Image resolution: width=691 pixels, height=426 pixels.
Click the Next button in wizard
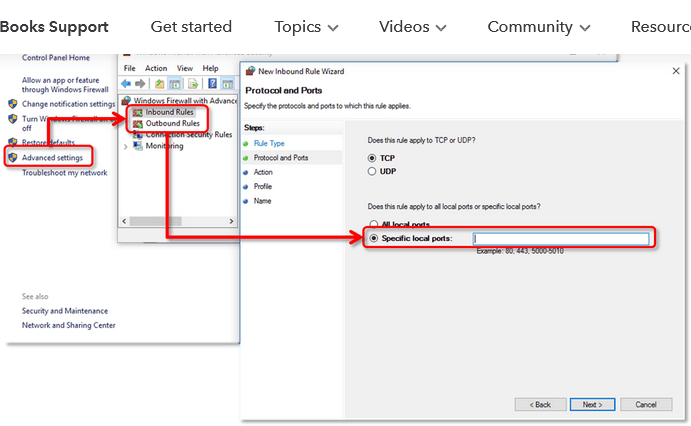pos(592,404)
